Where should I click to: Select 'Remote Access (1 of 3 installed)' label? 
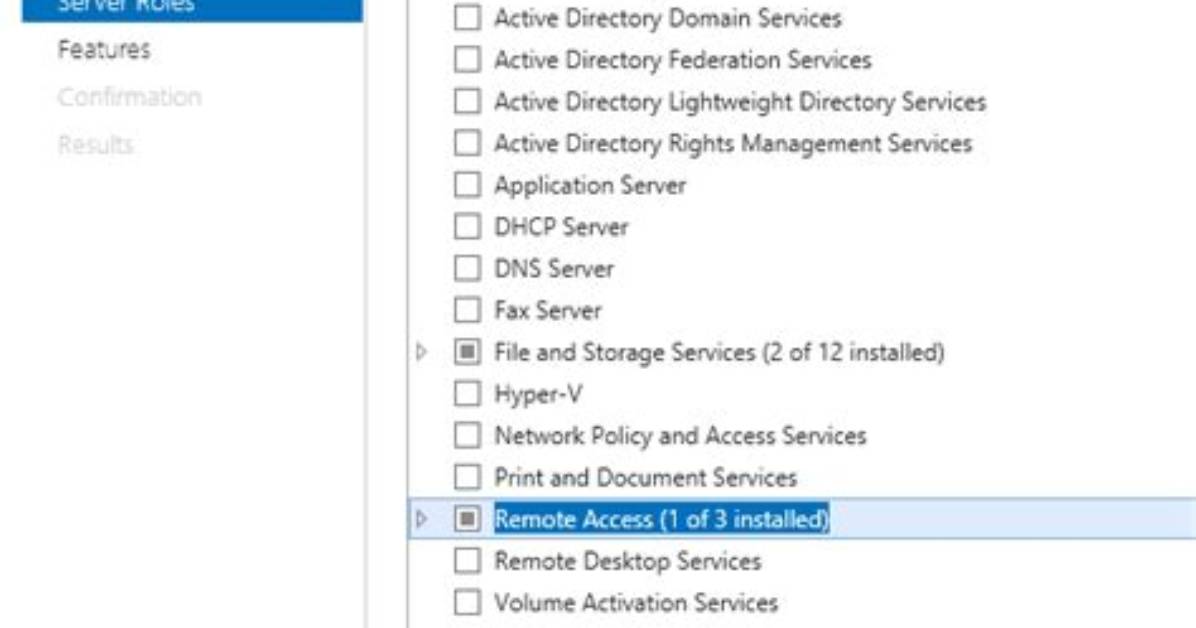pyautogui.click(x=661, y=519)
